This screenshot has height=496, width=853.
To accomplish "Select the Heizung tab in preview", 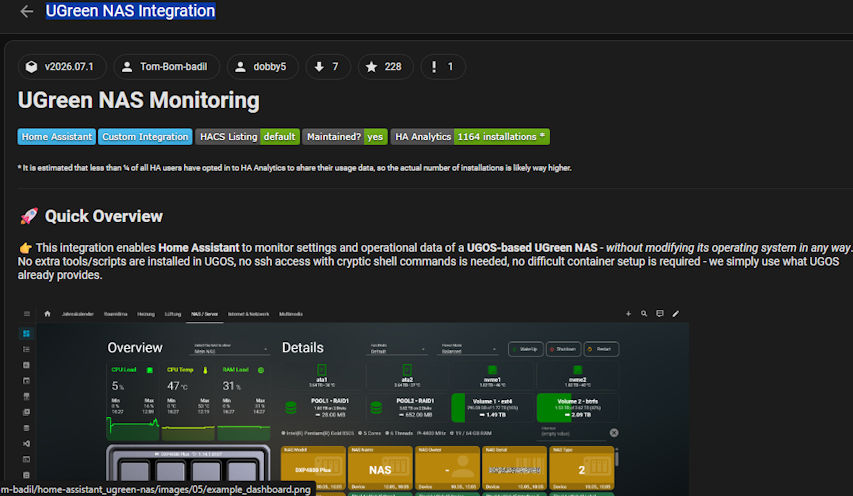I will click(146, 314).
